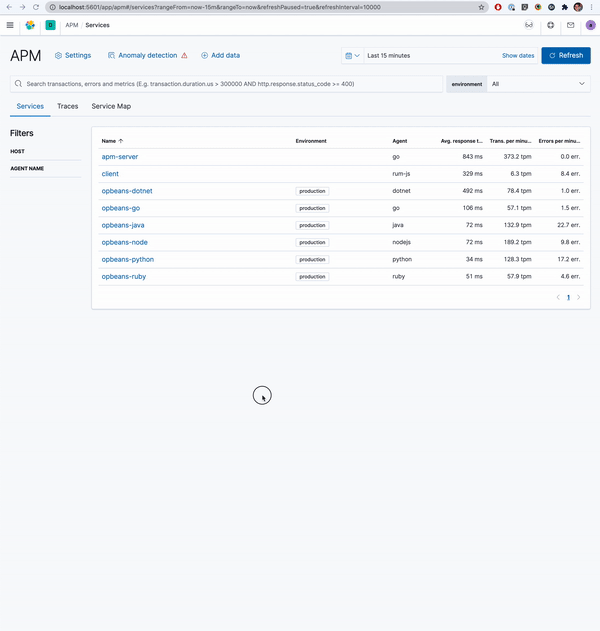600x631 pixels.
Task: Focus the transactions search query field
Action: [x=230, y=84]
